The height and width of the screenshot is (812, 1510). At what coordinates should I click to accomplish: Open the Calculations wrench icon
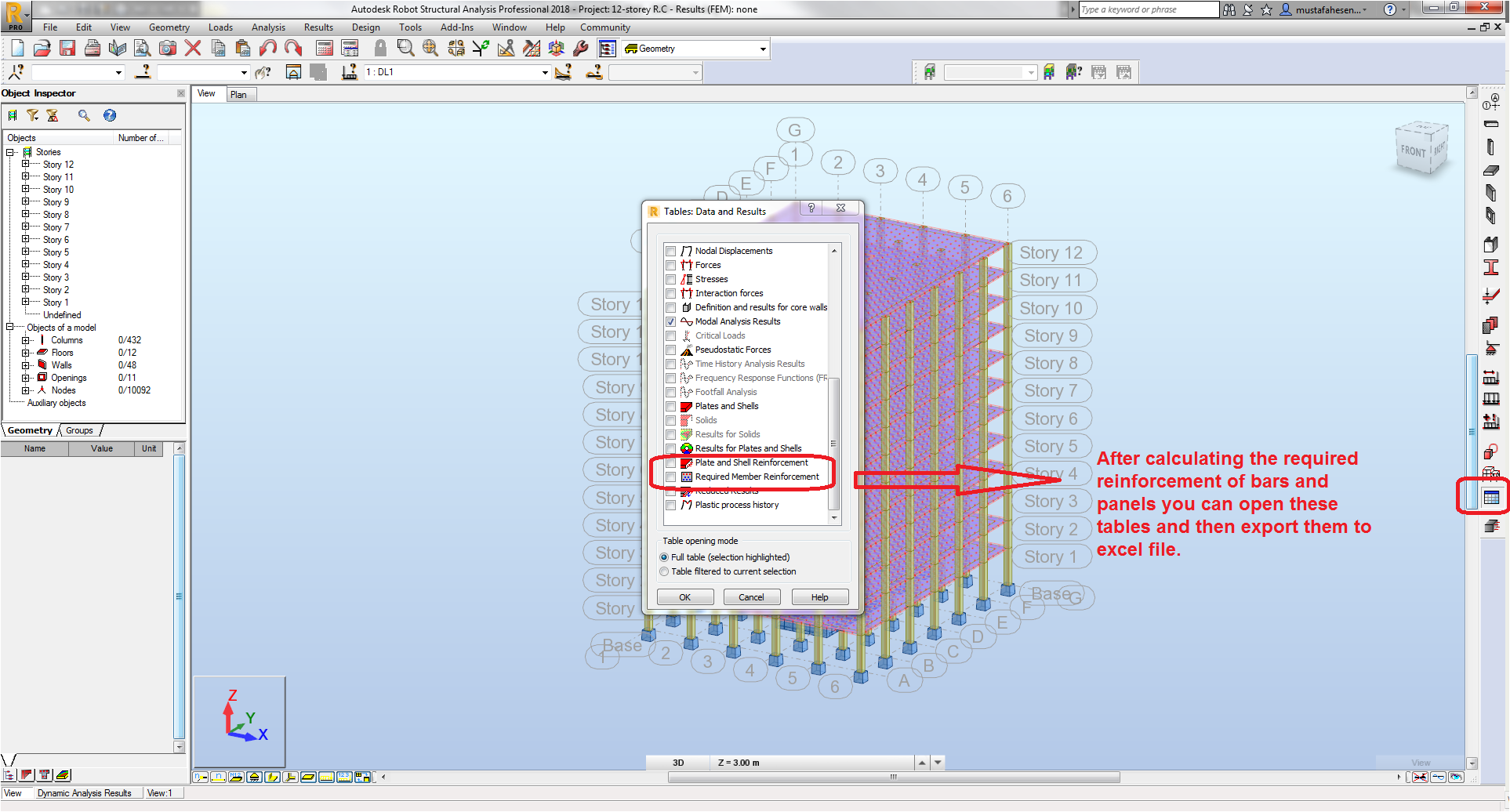(581, 48)
